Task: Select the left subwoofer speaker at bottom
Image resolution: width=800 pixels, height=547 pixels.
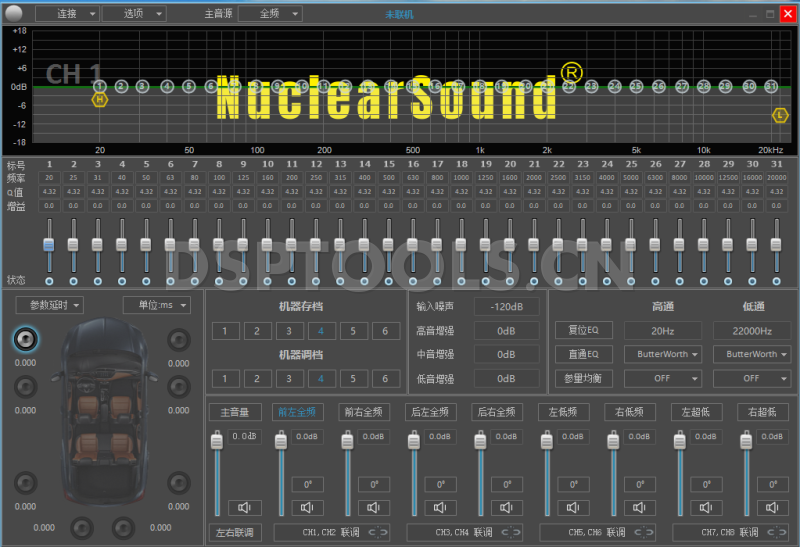Action: coord(82,528)
